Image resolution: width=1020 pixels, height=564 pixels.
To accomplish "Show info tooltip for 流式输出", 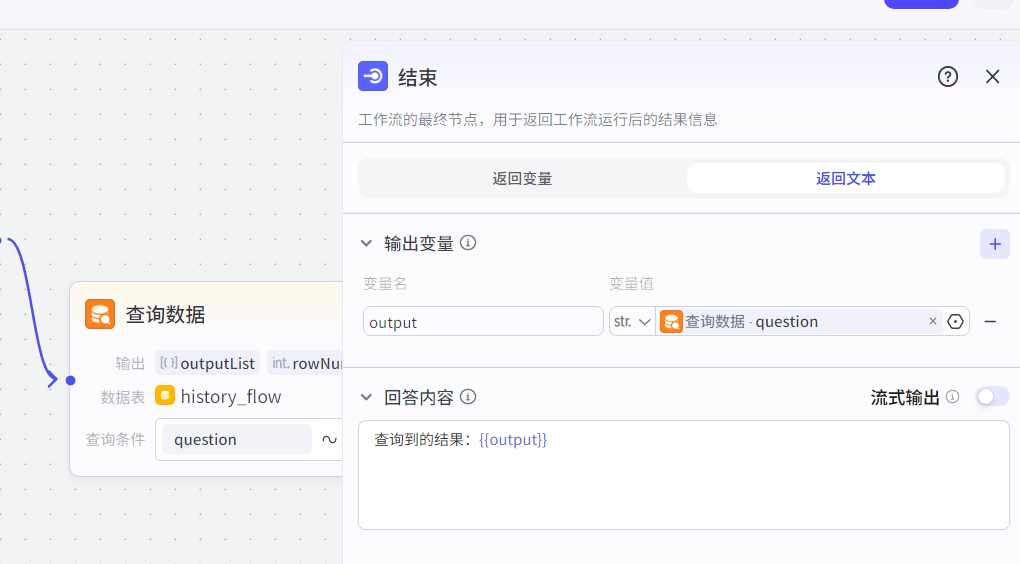I will pyautogui.click(x=952, y=397).
